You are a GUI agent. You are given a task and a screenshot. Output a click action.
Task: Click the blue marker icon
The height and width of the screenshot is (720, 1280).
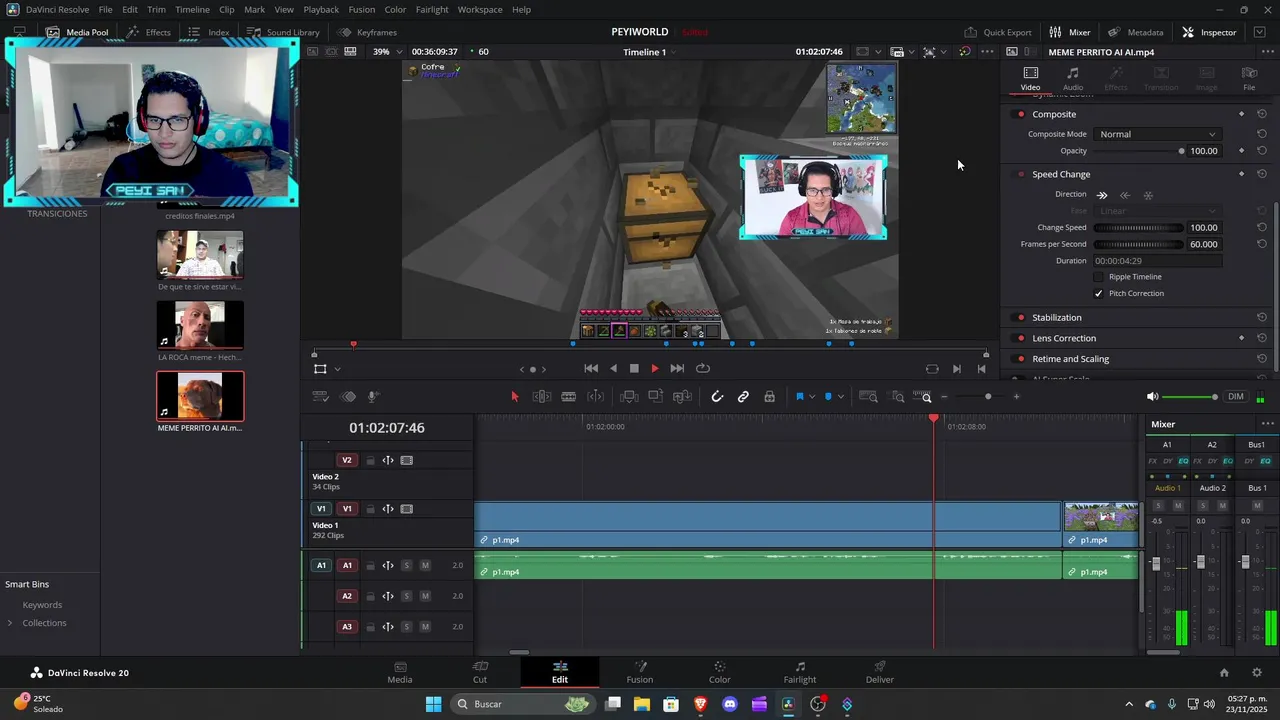click(828, 397)
